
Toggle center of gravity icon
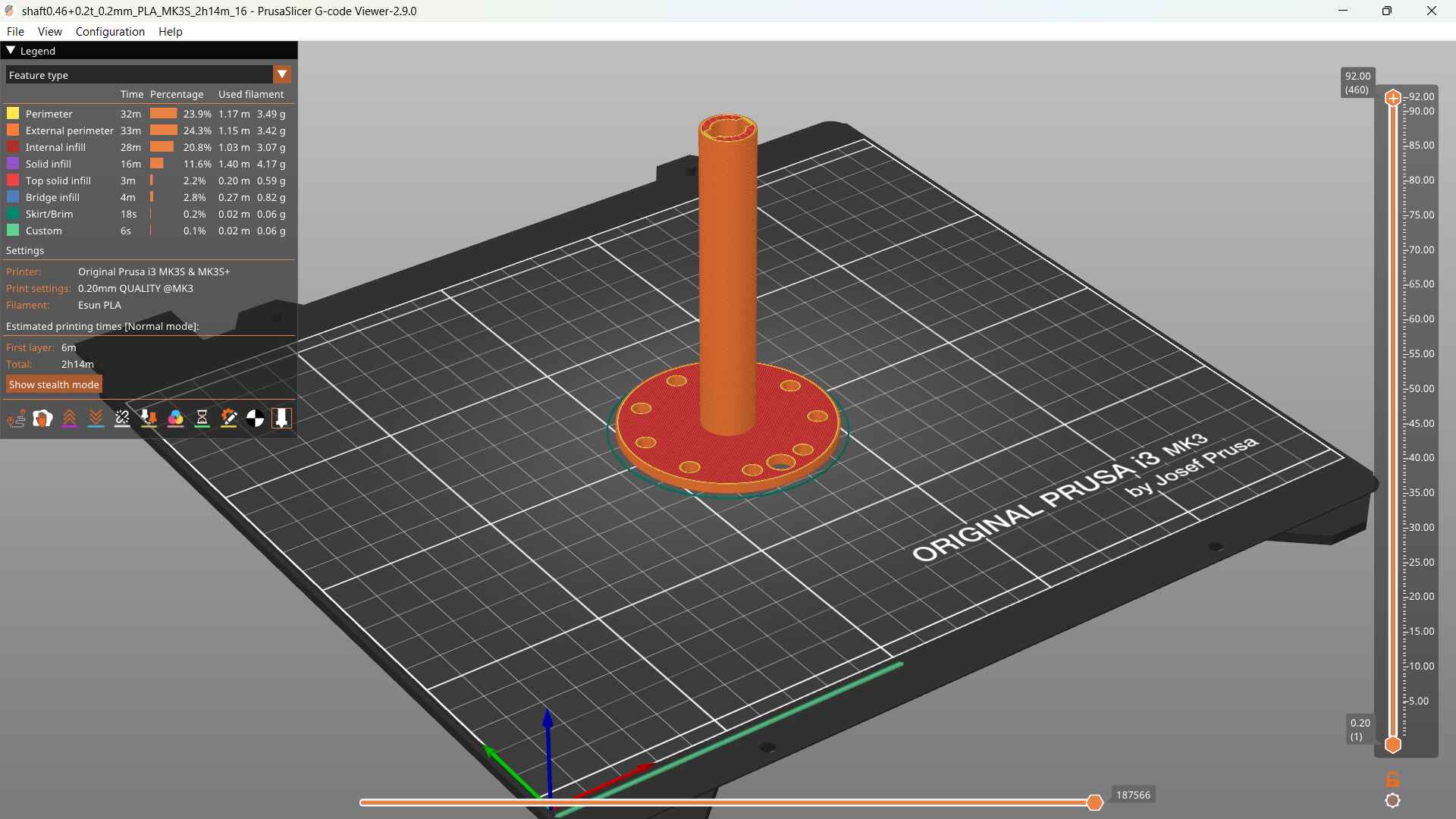(255, 418)
